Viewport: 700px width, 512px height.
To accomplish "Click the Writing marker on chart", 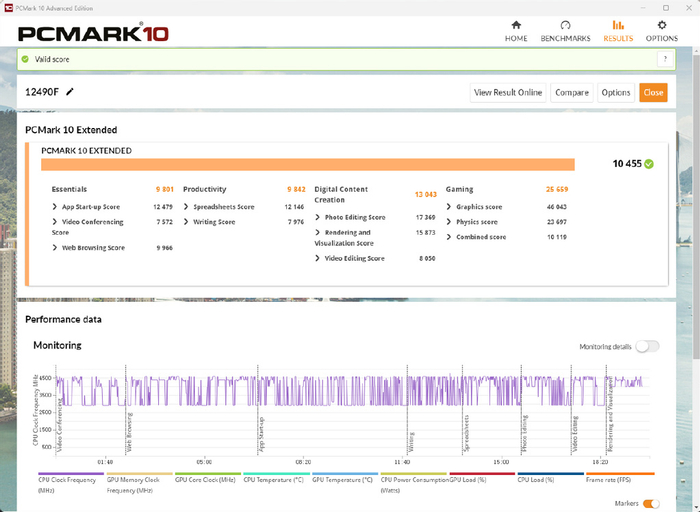I will click(411, 441).
